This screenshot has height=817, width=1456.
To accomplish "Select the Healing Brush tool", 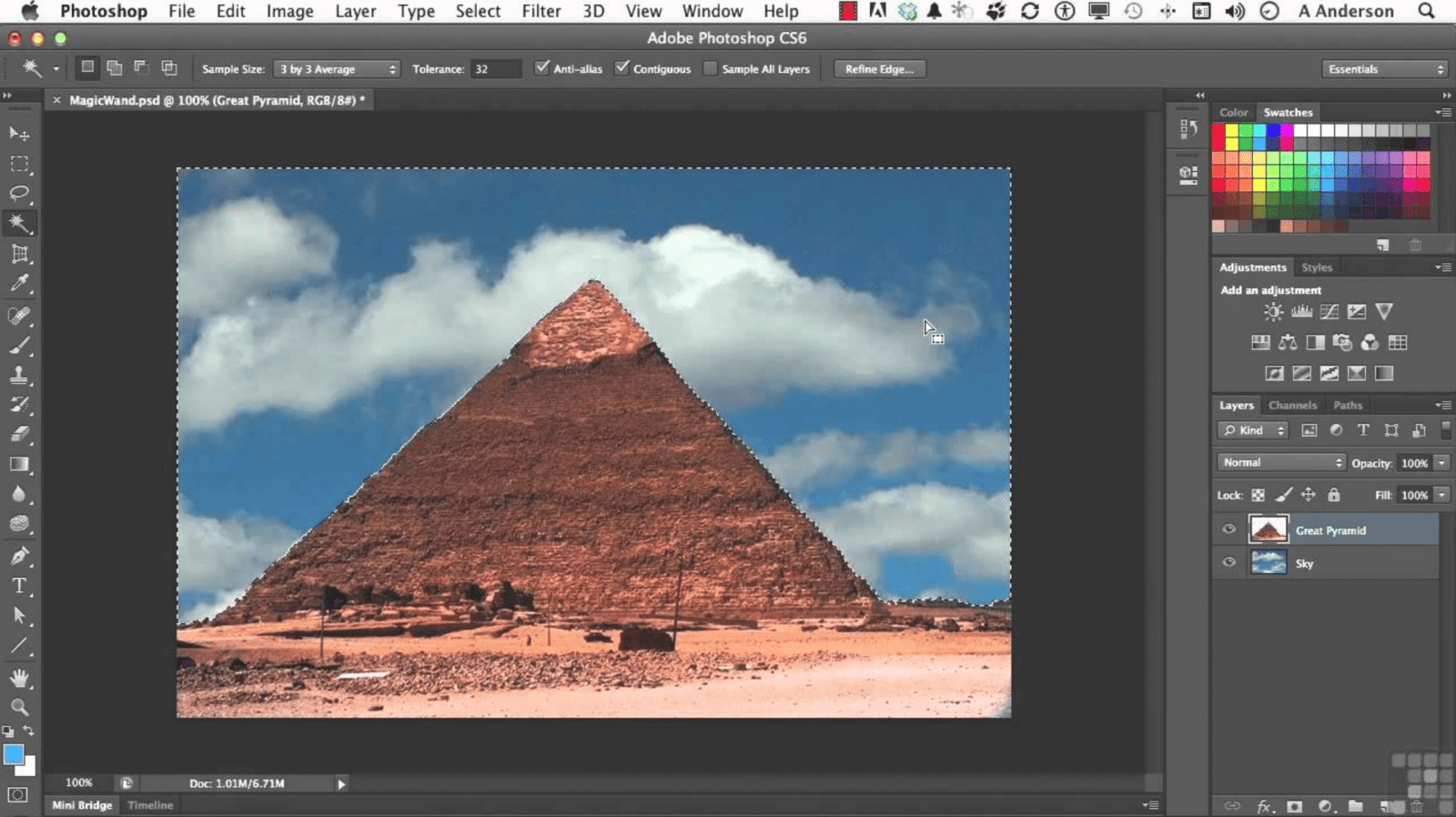I will (19, 316).
